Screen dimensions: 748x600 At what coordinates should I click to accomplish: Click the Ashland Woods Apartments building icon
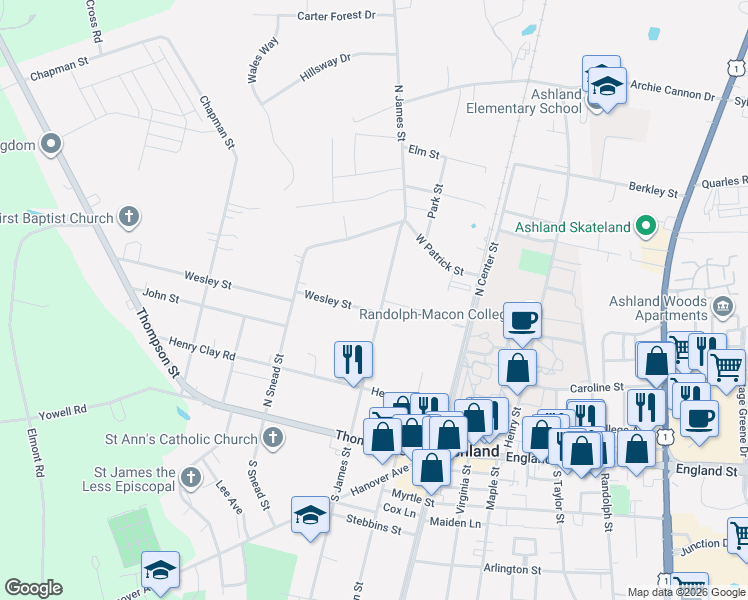point(723,307)
